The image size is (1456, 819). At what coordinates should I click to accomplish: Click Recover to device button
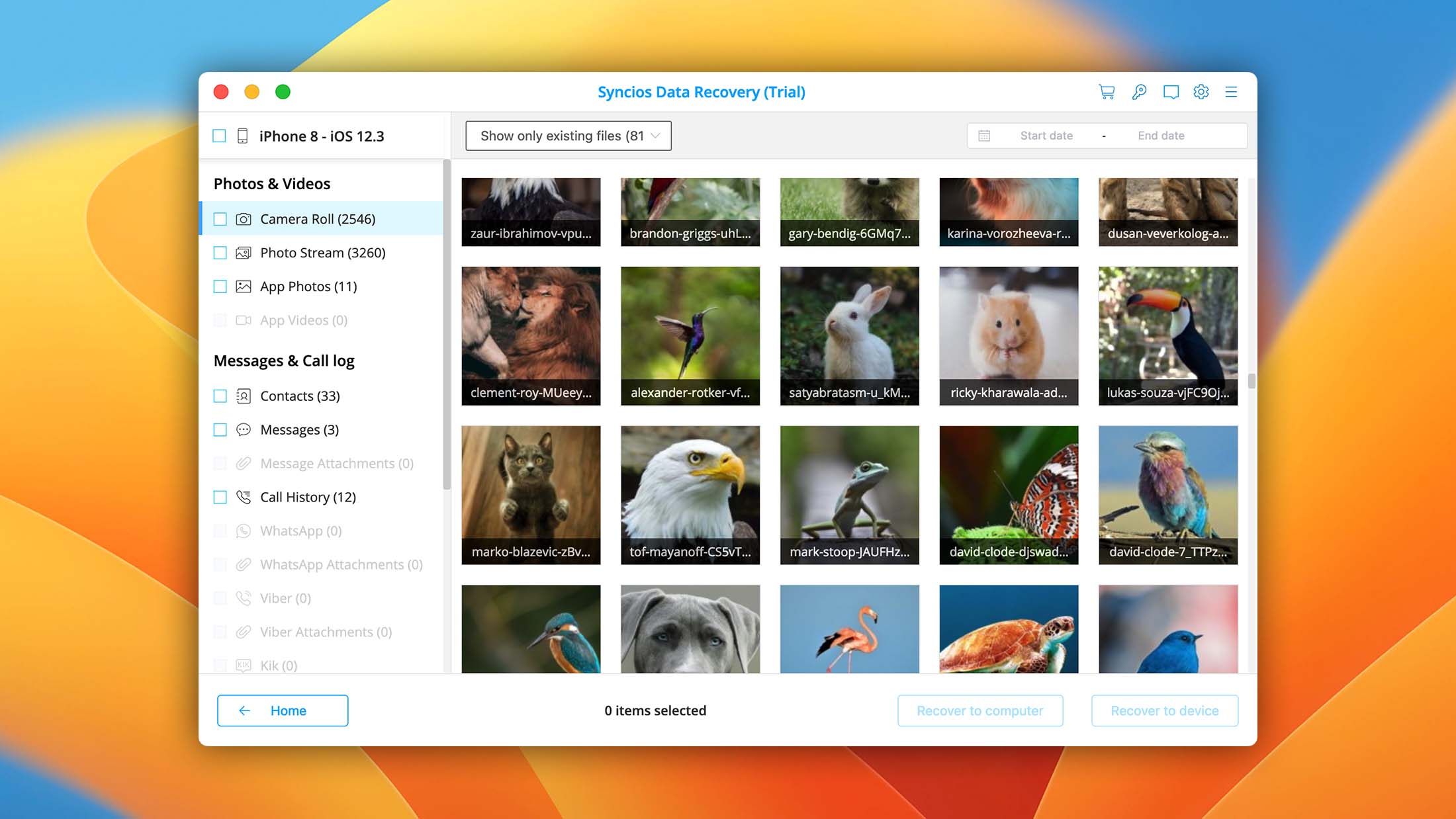click(x=1165, y=711)
